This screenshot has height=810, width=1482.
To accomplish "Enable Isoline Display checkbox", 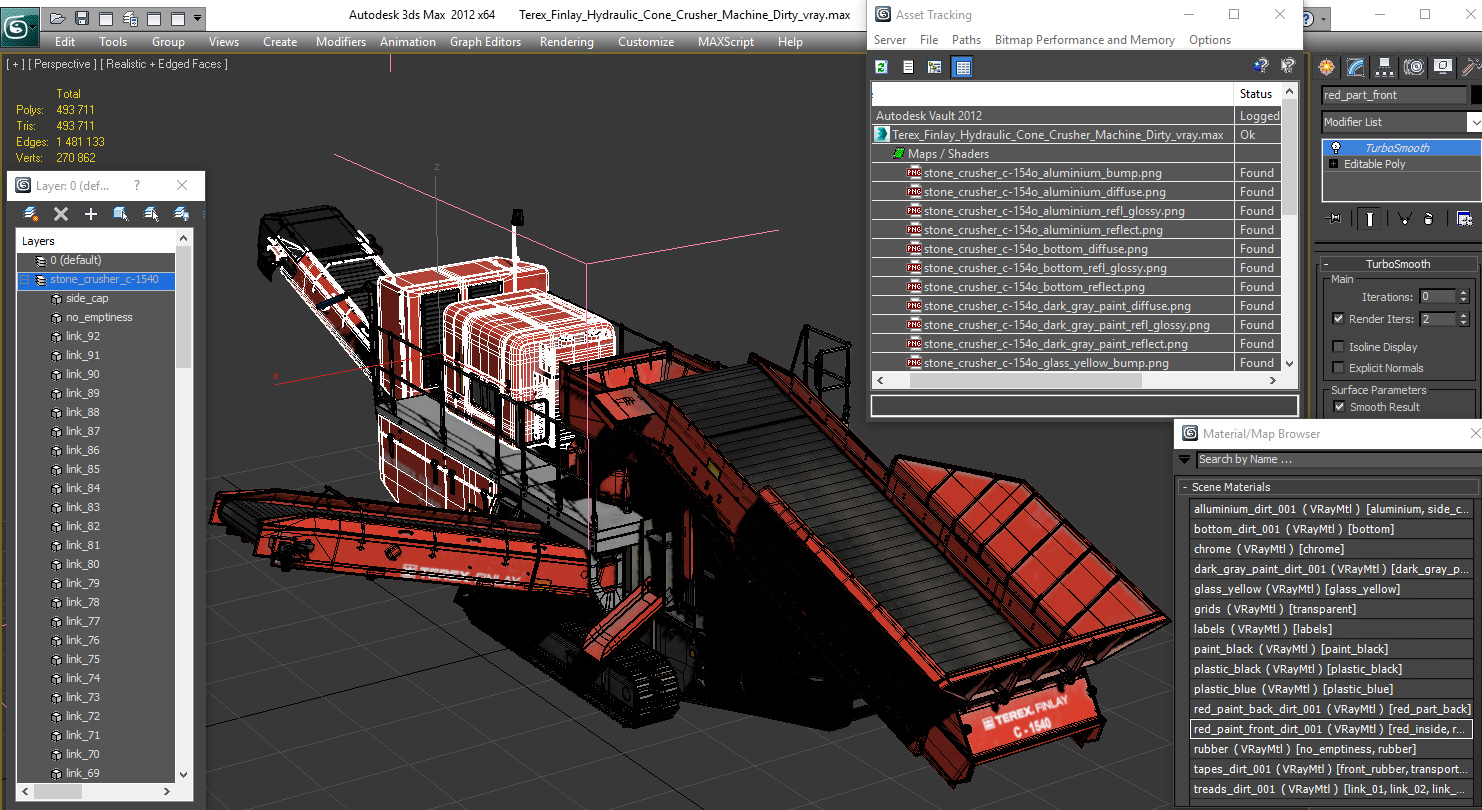I will click(1338, 347).
